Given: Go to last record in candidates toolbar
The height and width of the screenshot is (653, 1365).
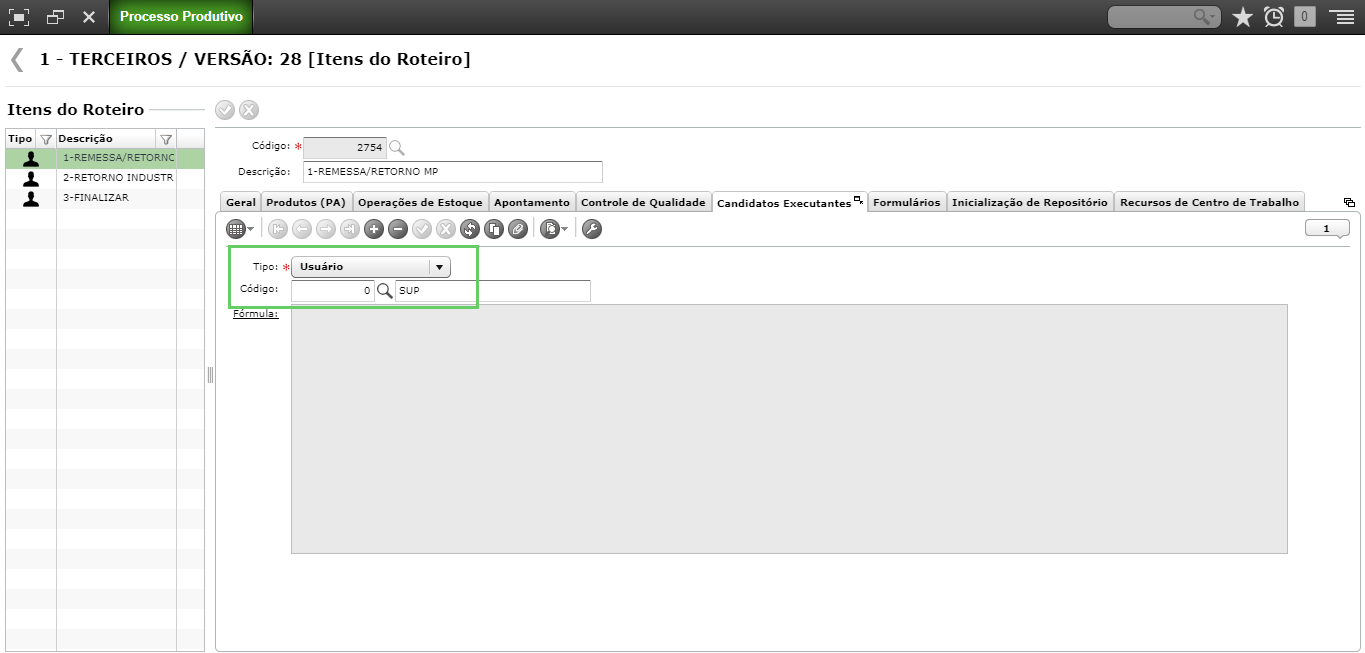Looking at the screenshot, I should click(x=350, y=229).
